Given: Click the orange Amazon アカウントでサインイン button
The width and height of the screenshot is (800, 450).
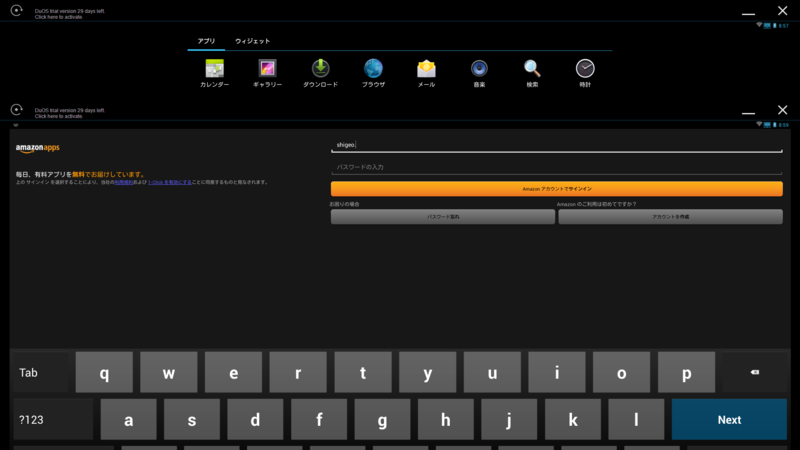Looking at the screenshot, I should pyautogui.click(x=557, y=189).
